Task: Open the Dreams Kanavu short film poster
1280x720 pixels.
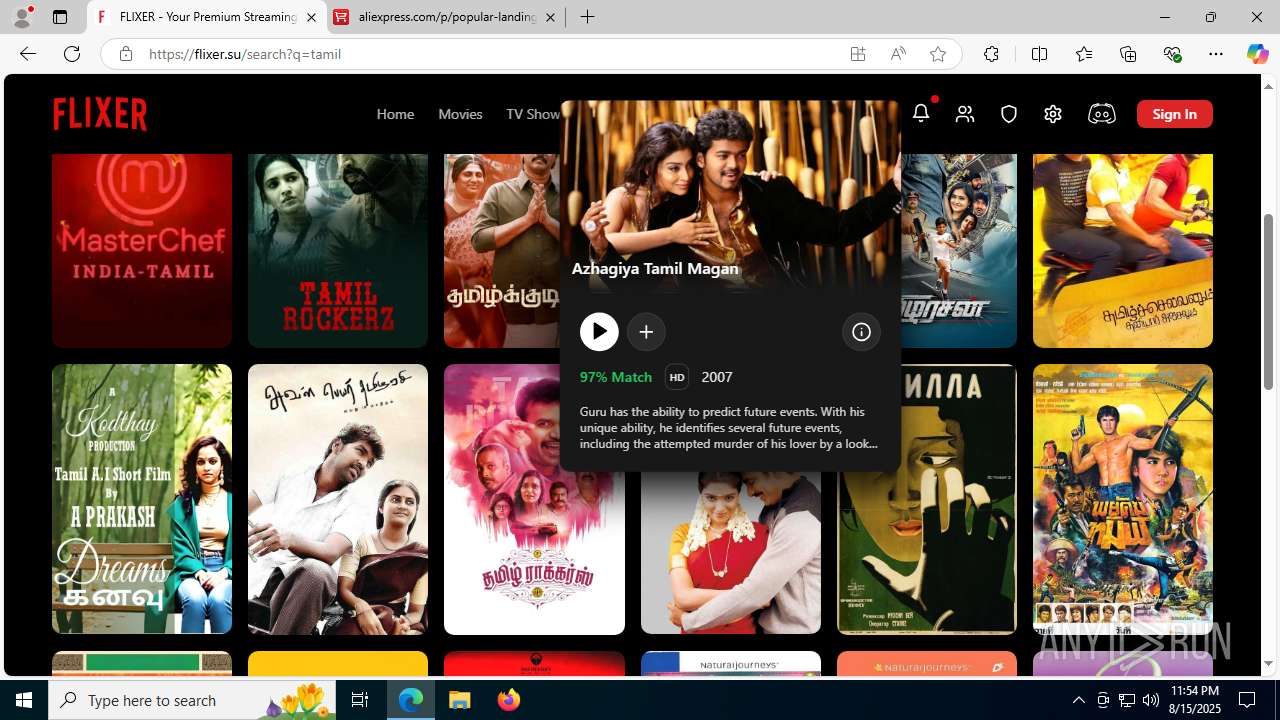Action: pyautogui.click(x=142, y=499)
